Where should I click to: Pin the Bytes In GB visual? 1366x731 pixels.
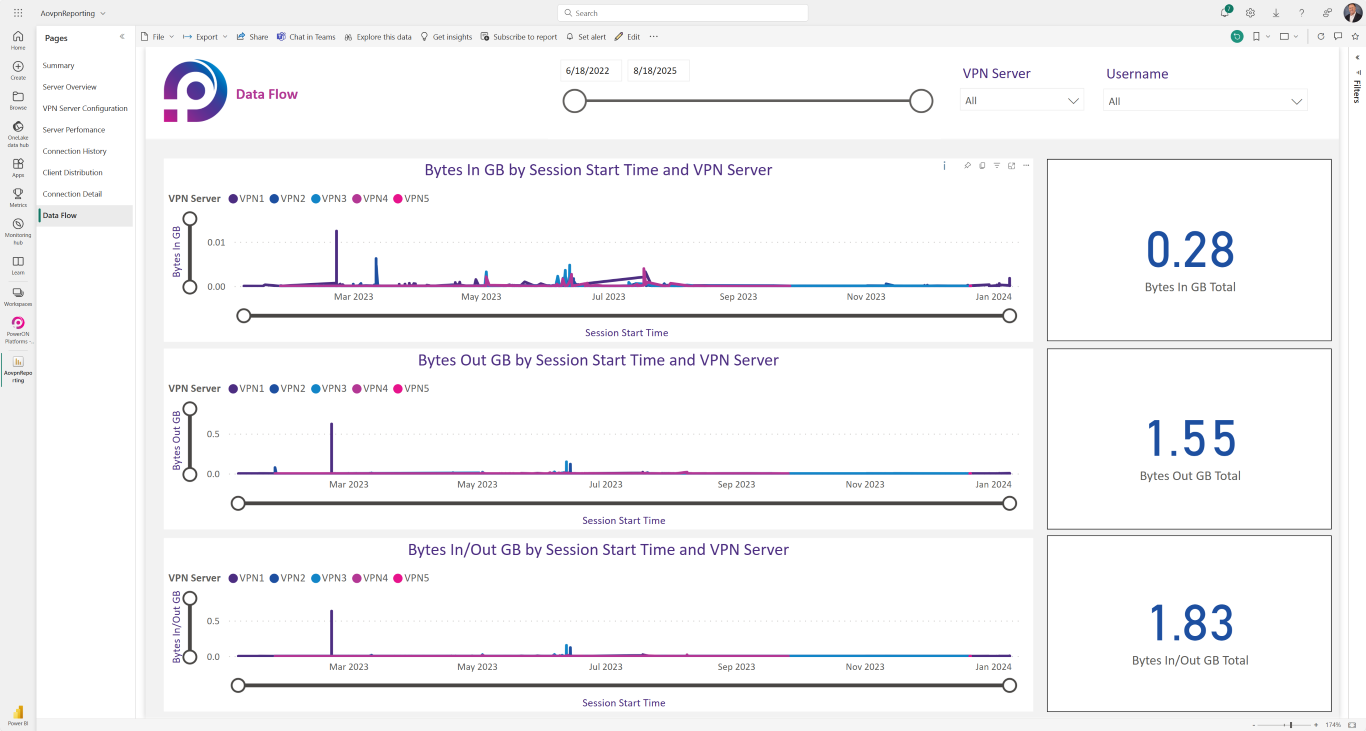(x=967, y=166)
